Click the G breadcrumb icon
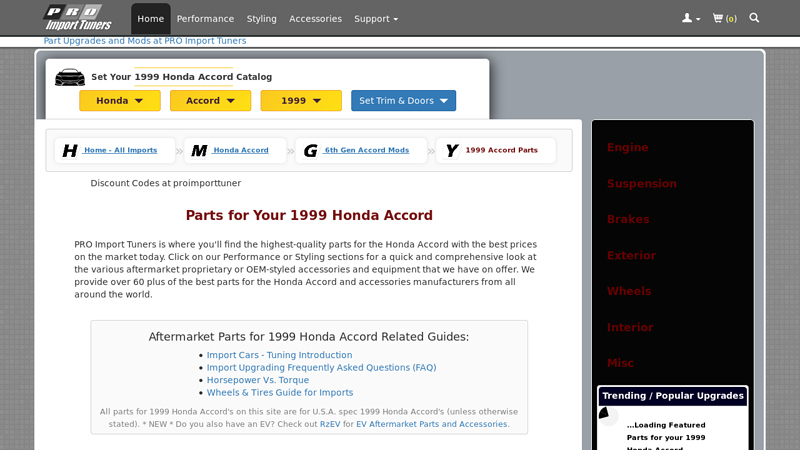This screenshot has height=450, width=800. click(x=311, y=151)
